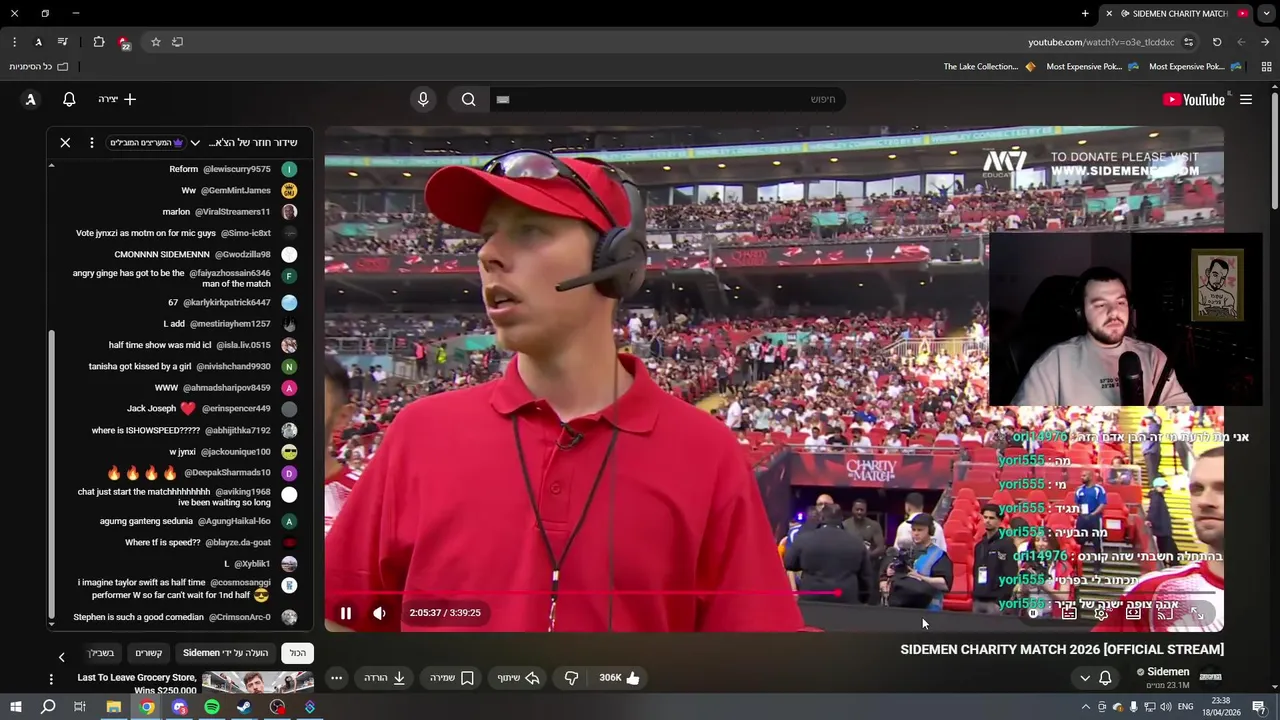
Task: Click the search magnifier button
Action: click(468, 99)
